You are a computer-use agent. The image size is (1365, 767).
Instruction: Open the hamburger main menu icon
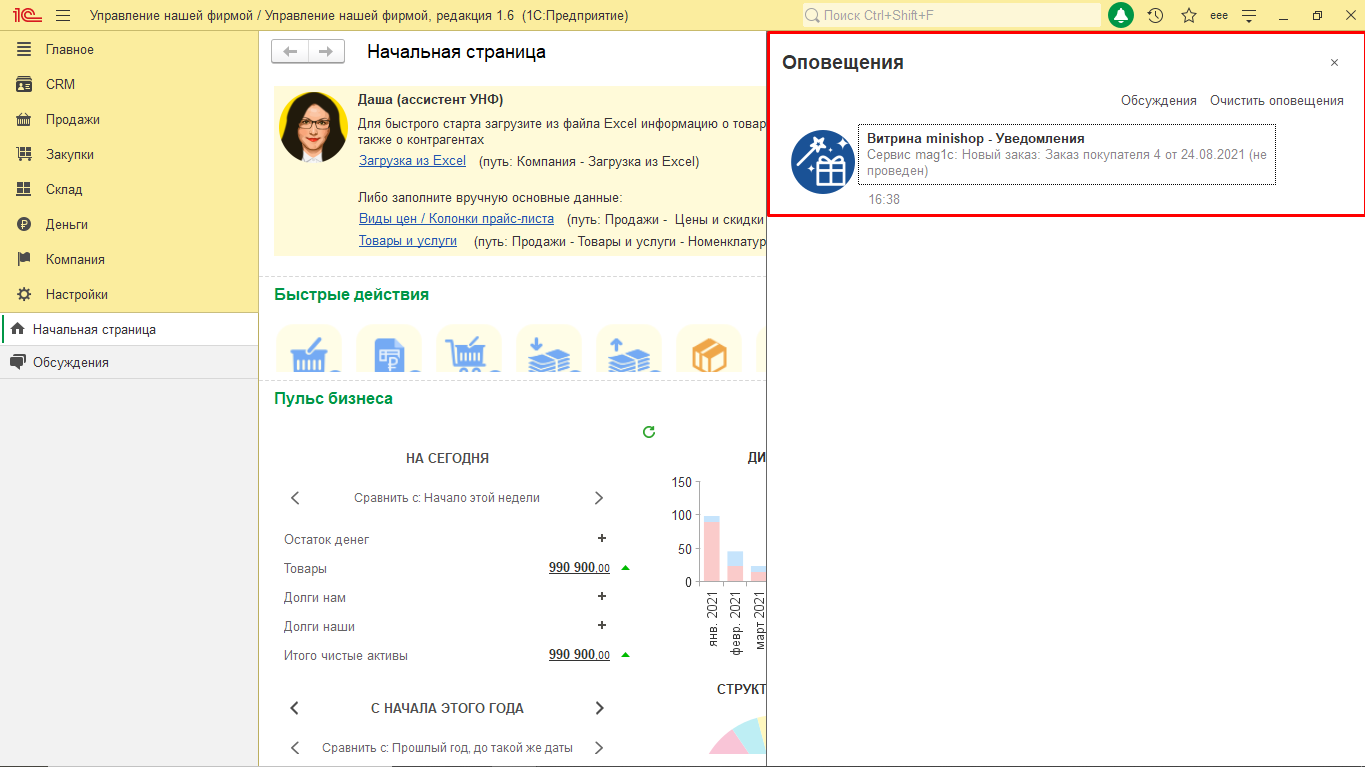click(63, 16)
